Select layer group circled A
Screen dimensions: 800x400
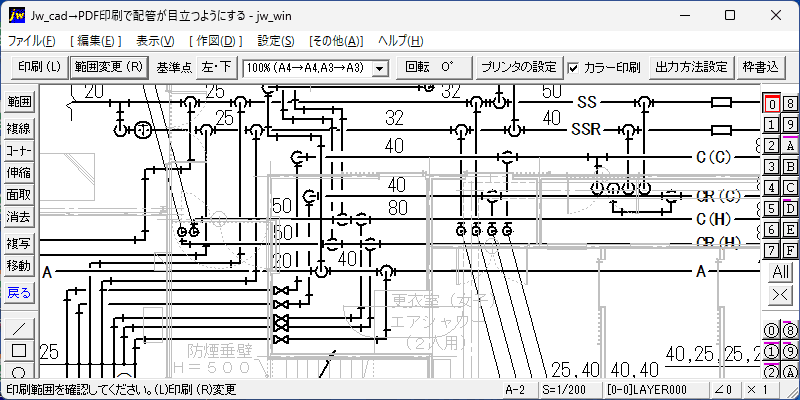pos(790,371)
